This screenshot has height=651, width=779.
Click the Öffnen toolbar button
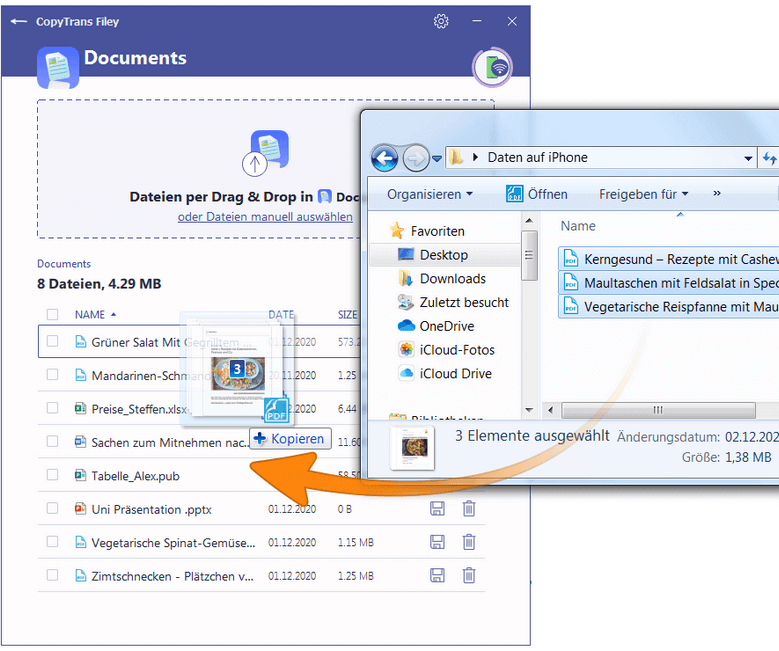tap(537, 194)
